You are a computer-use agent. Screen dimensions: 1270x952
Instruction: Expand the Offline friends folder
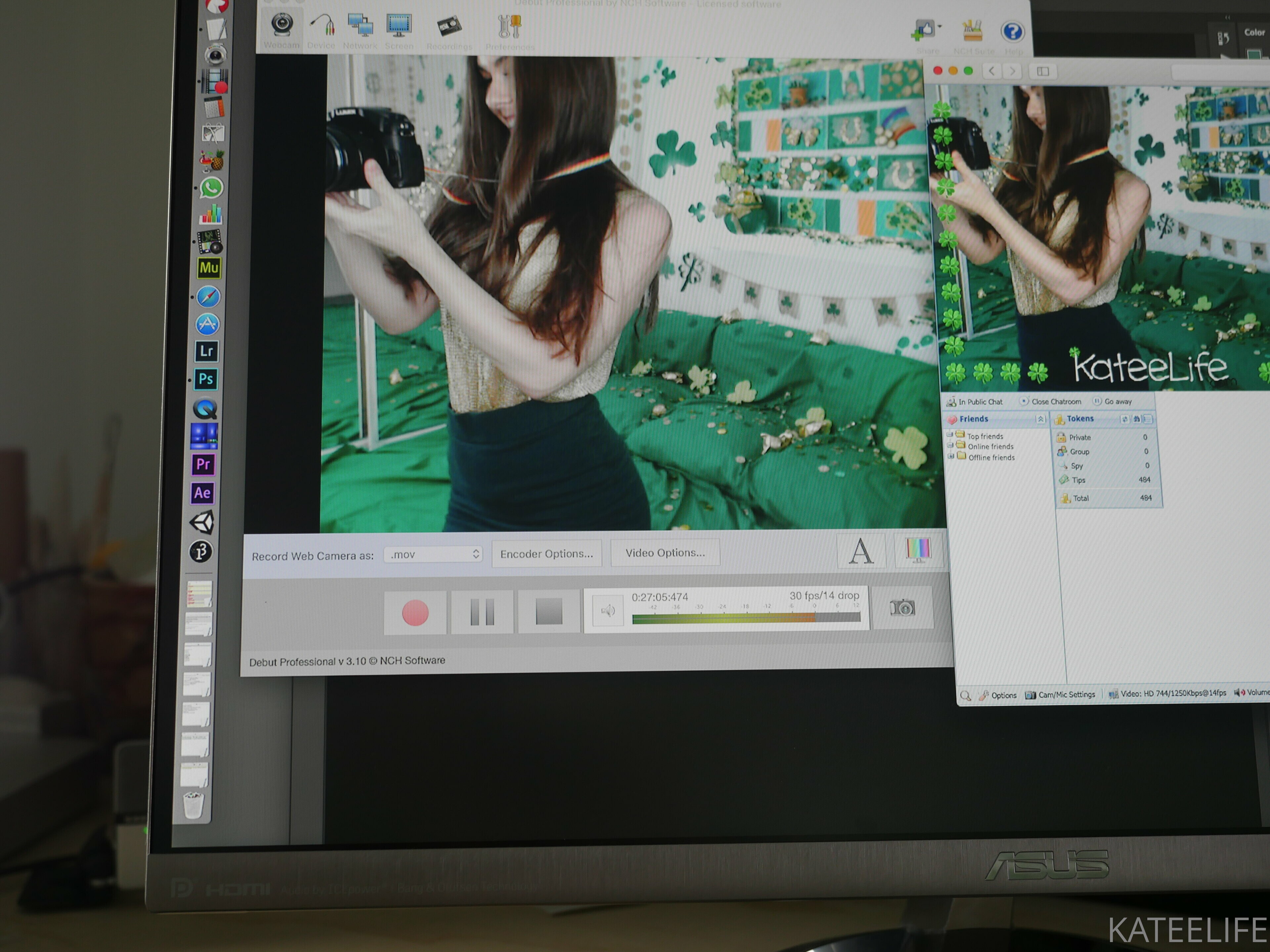[x=950, y=457]
